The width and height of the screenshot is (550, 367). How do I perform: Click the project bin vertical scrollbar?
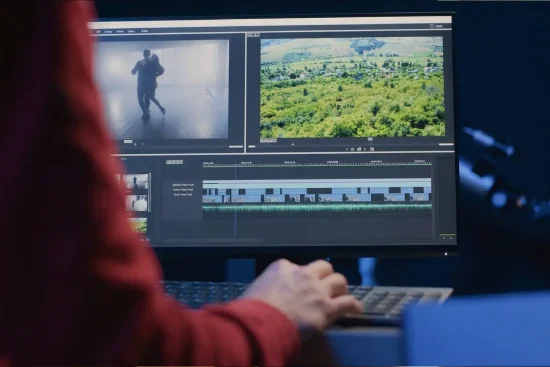coord(150,192)
